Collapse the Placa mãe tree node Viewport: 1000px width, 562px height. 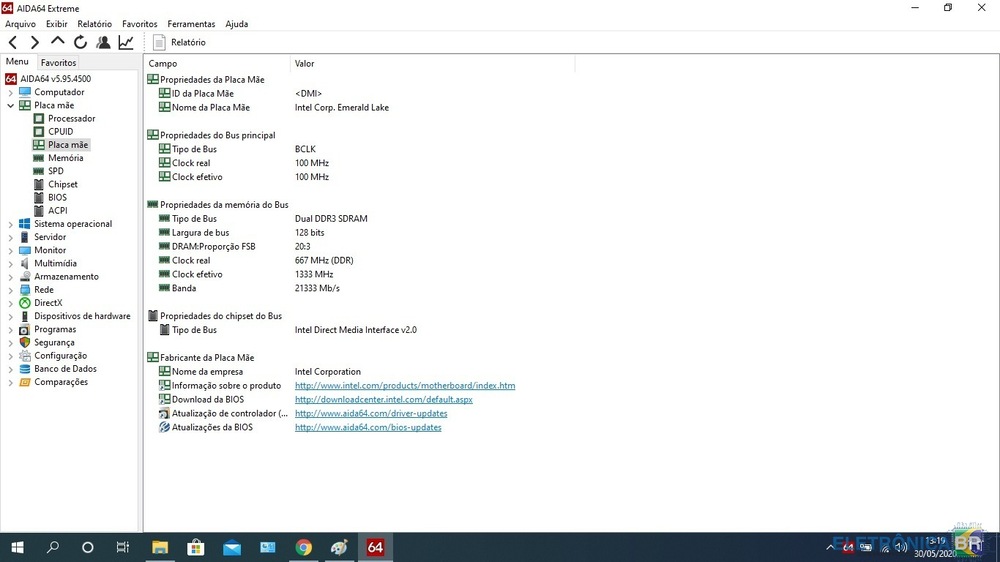pyautogui.click(x=11, y=105)
